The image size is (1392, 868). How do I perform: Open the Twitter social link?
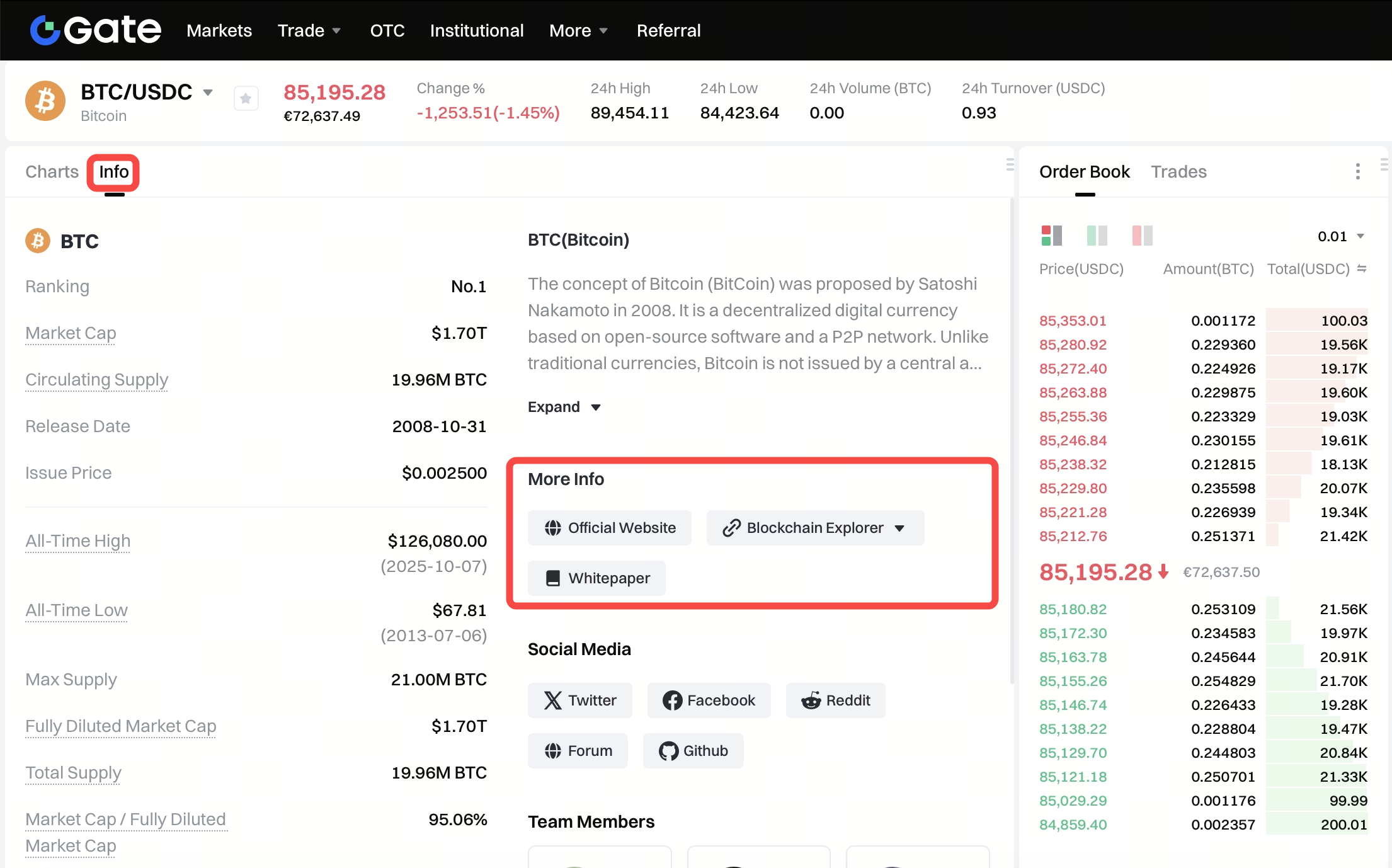579,700
